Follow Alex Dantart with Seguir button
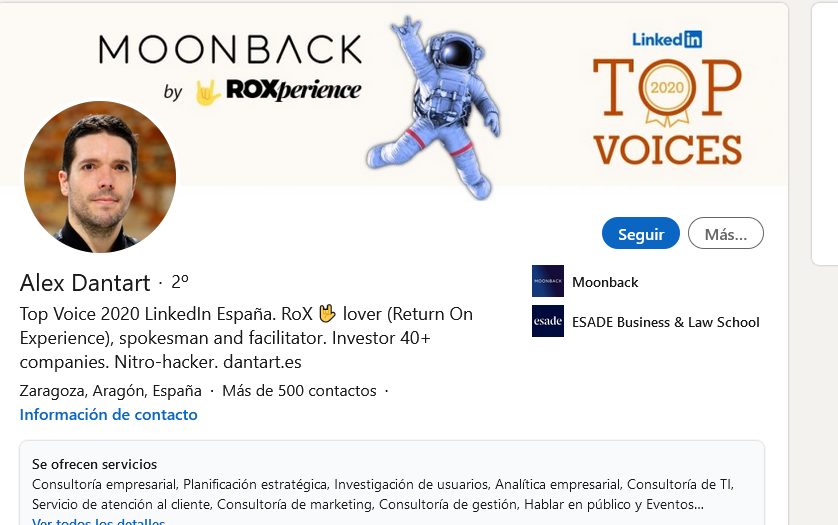The width and height of the screenshot is (838, 525). click(641, 233)
